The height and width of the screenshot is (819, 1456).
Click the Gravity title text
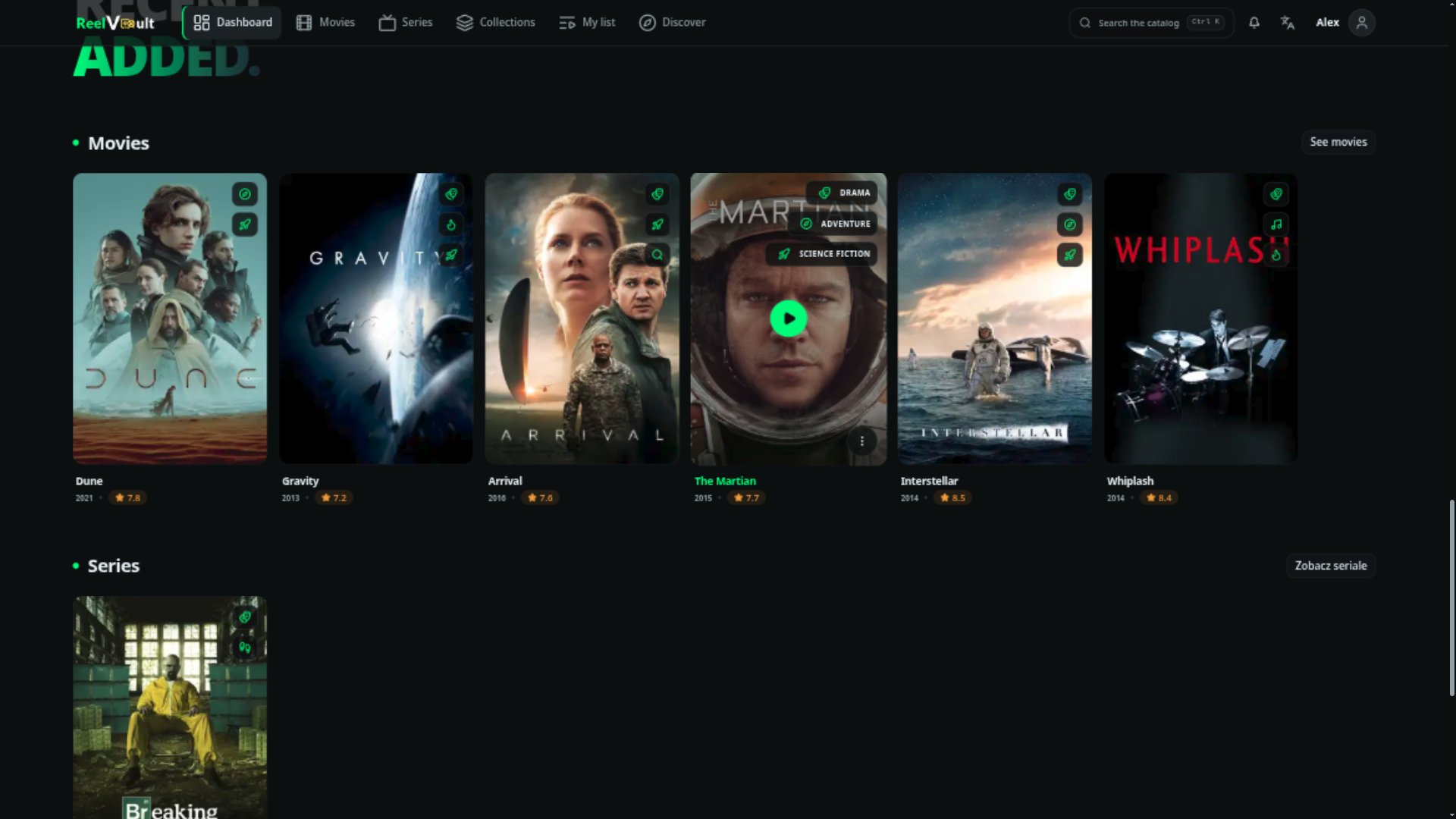300,481
